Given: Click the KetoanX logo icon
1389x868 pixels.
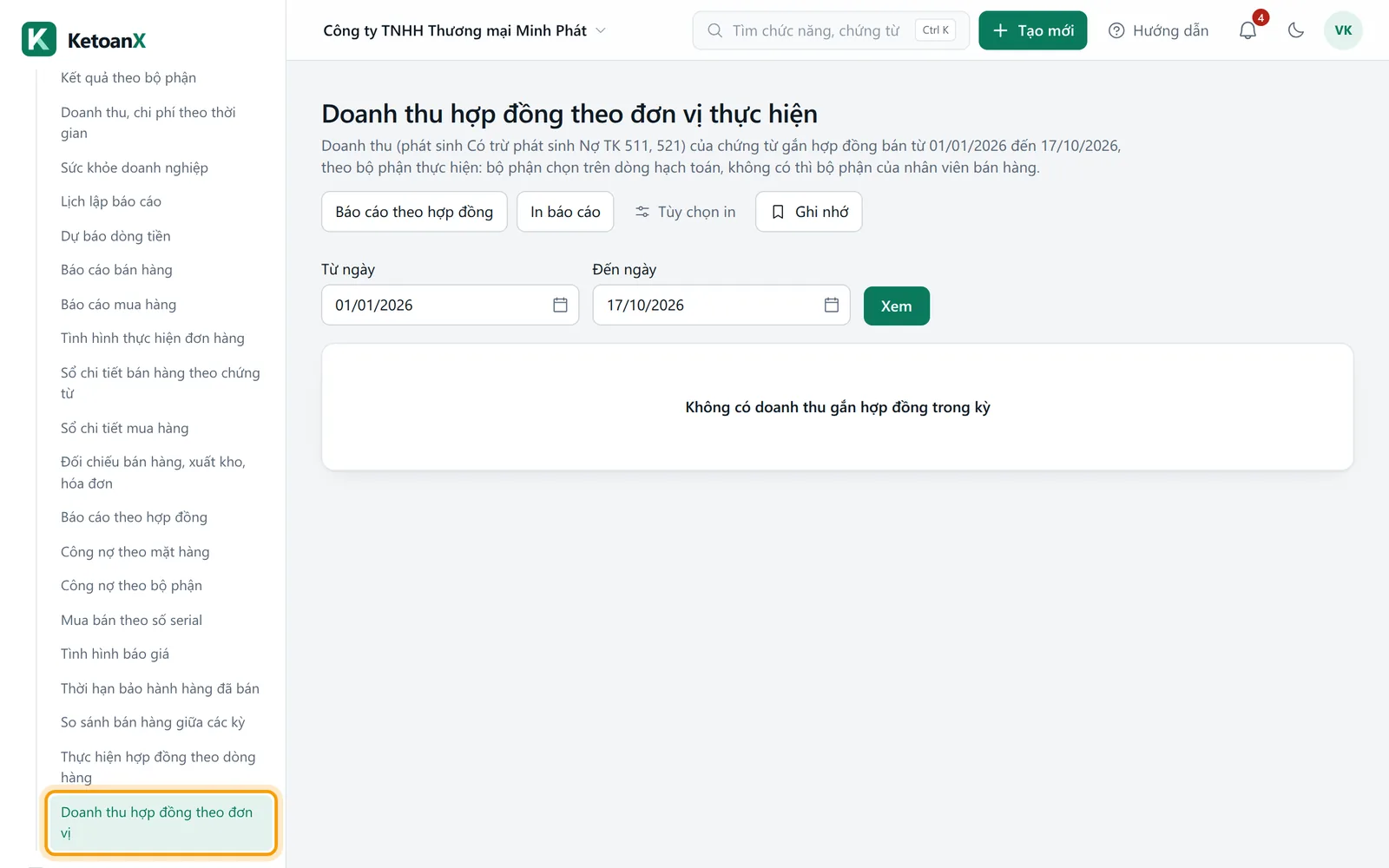Looking at the screenshot, I should pos(39,39).
